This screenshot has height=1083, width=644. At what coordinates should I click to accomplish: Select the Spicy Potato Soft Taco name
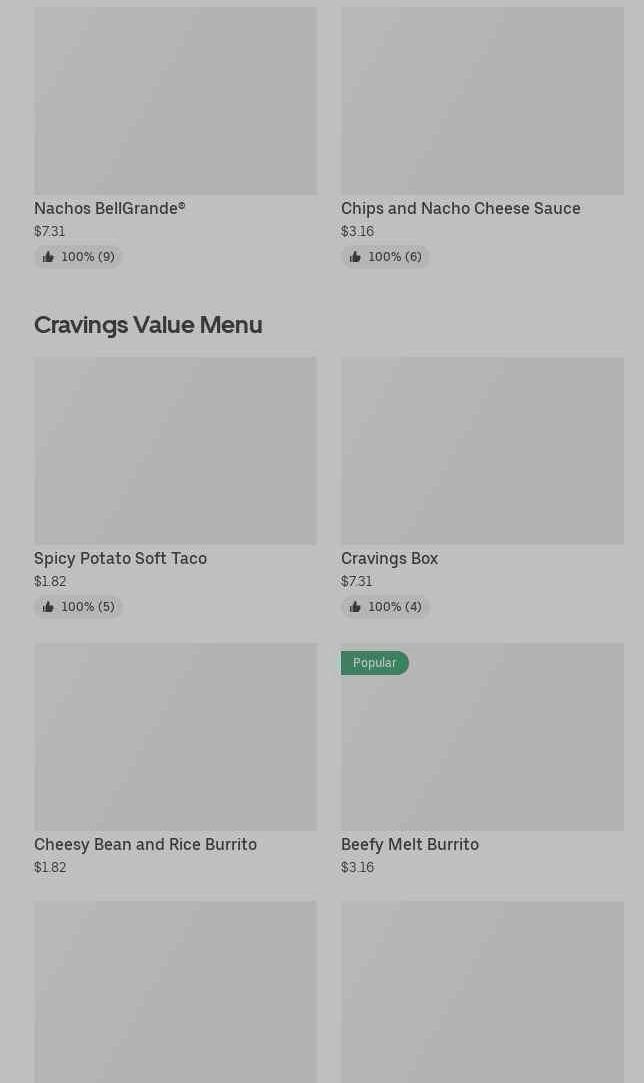120,558
